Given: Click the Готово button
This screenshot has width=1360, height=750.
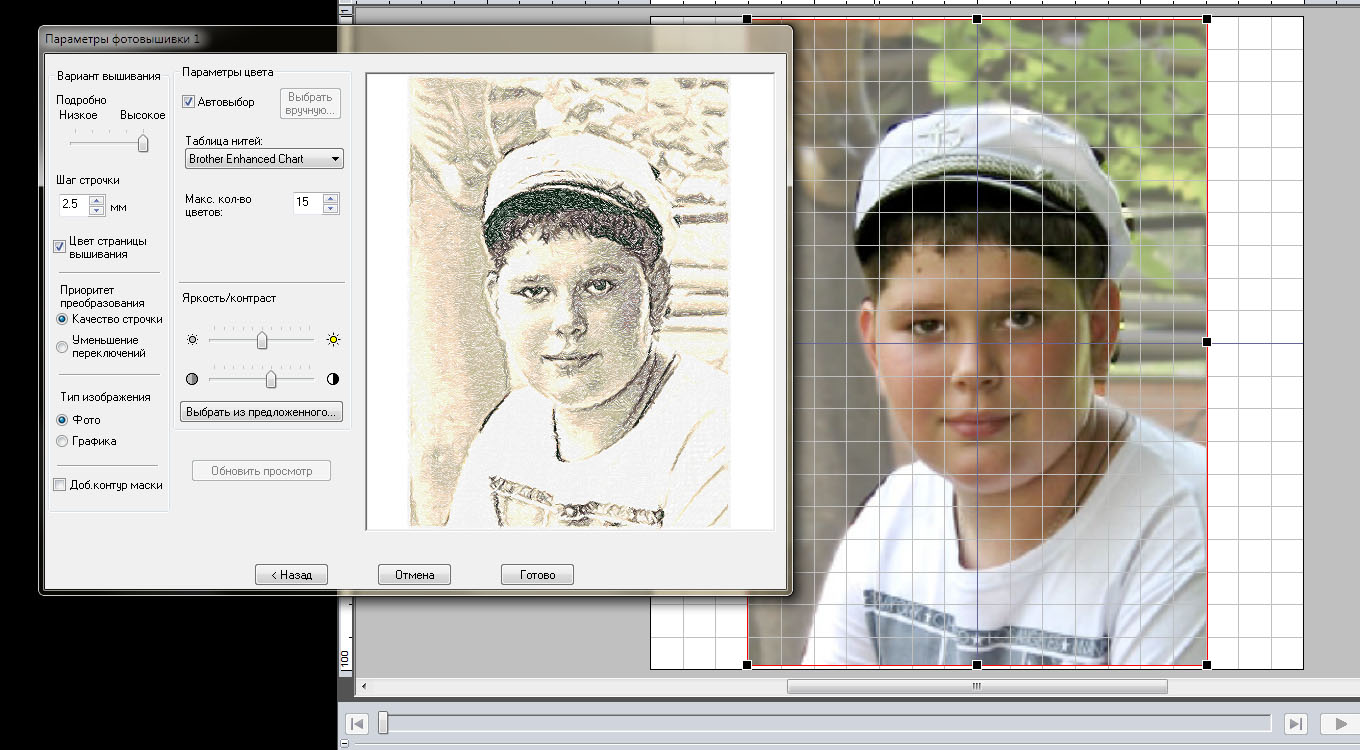Looking at the screenshot, I should tap(537, 575).
